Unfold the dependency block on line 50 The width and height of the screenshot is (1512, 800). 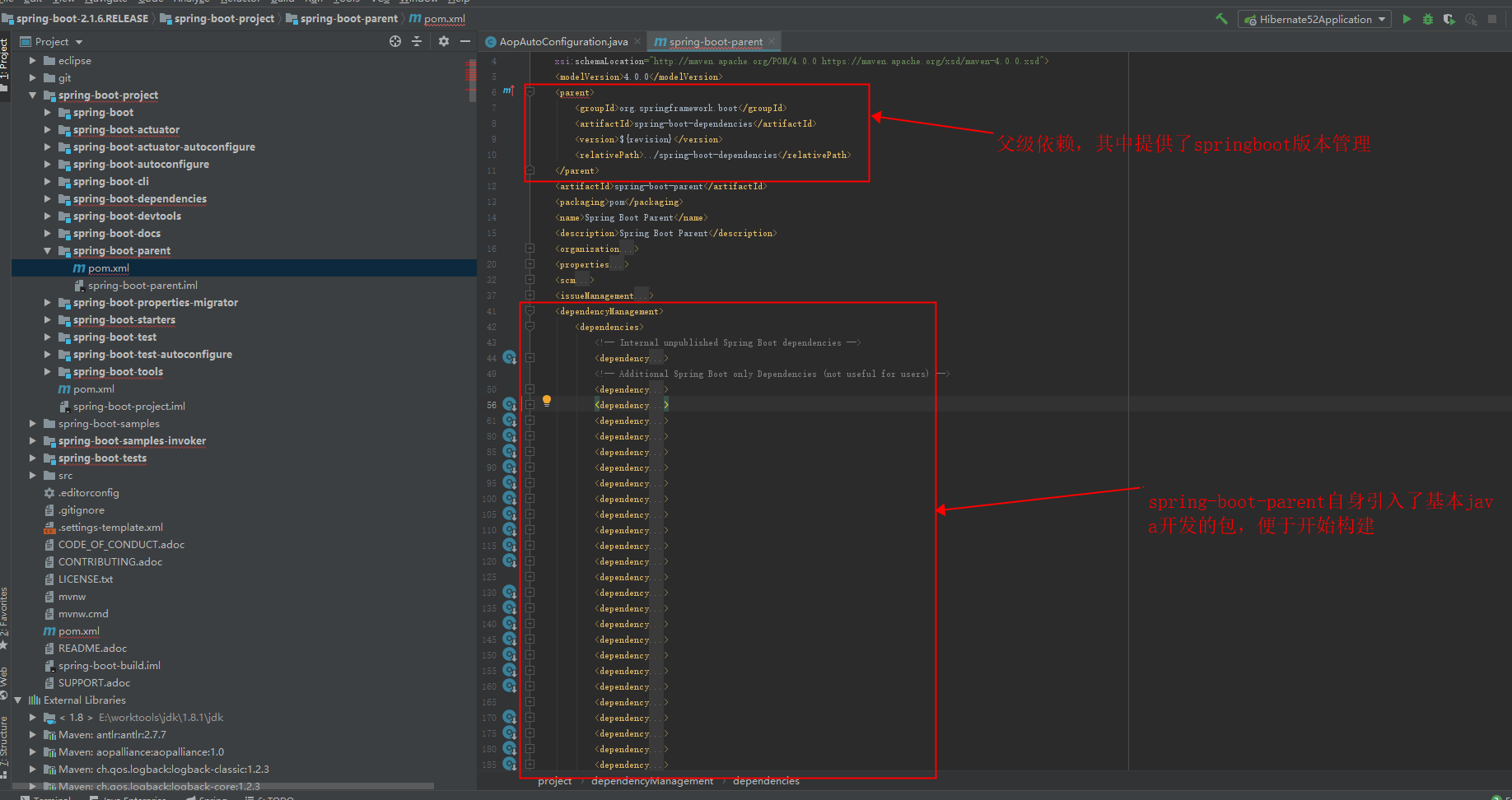coord(530,389)
